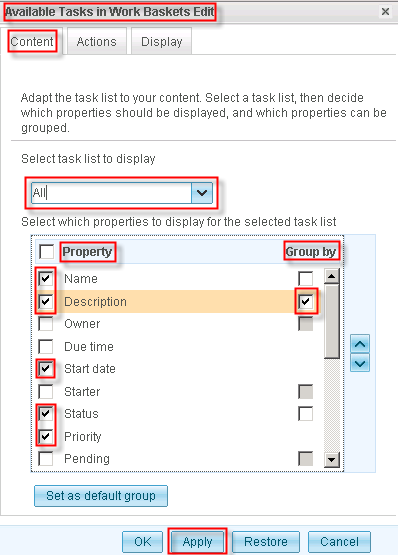Open the Display tab
The width and height of the screenshot is (398, 555).
click(161, 41)
